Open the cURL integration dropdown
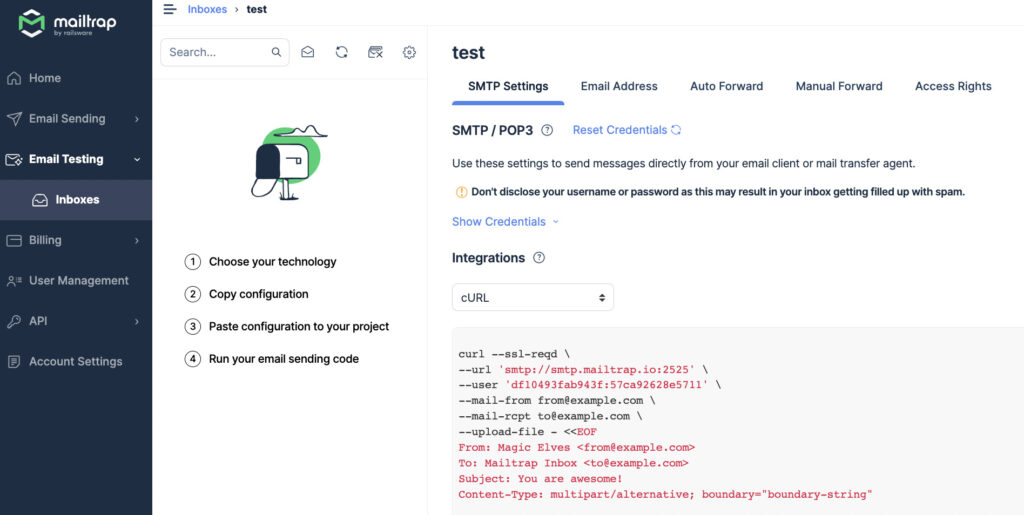 pos(532,297)
